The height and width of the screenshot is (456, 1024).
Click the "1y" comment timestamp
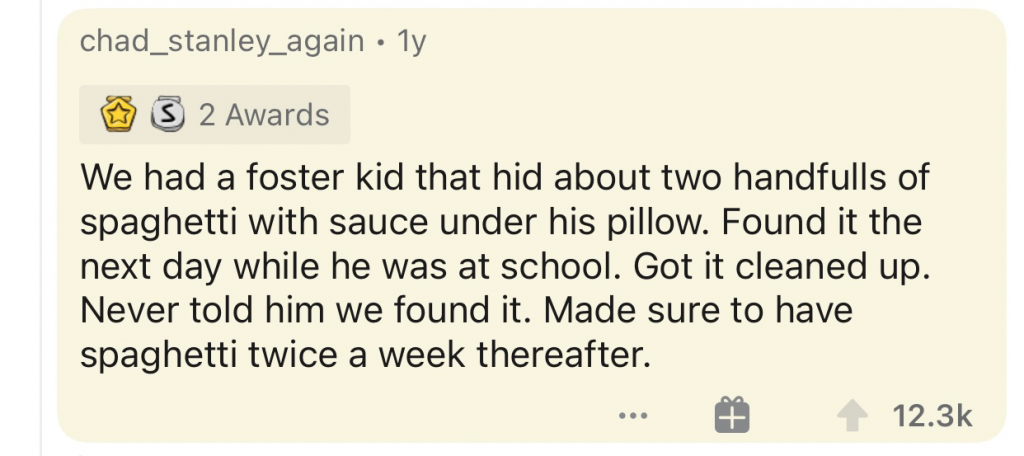413,43
